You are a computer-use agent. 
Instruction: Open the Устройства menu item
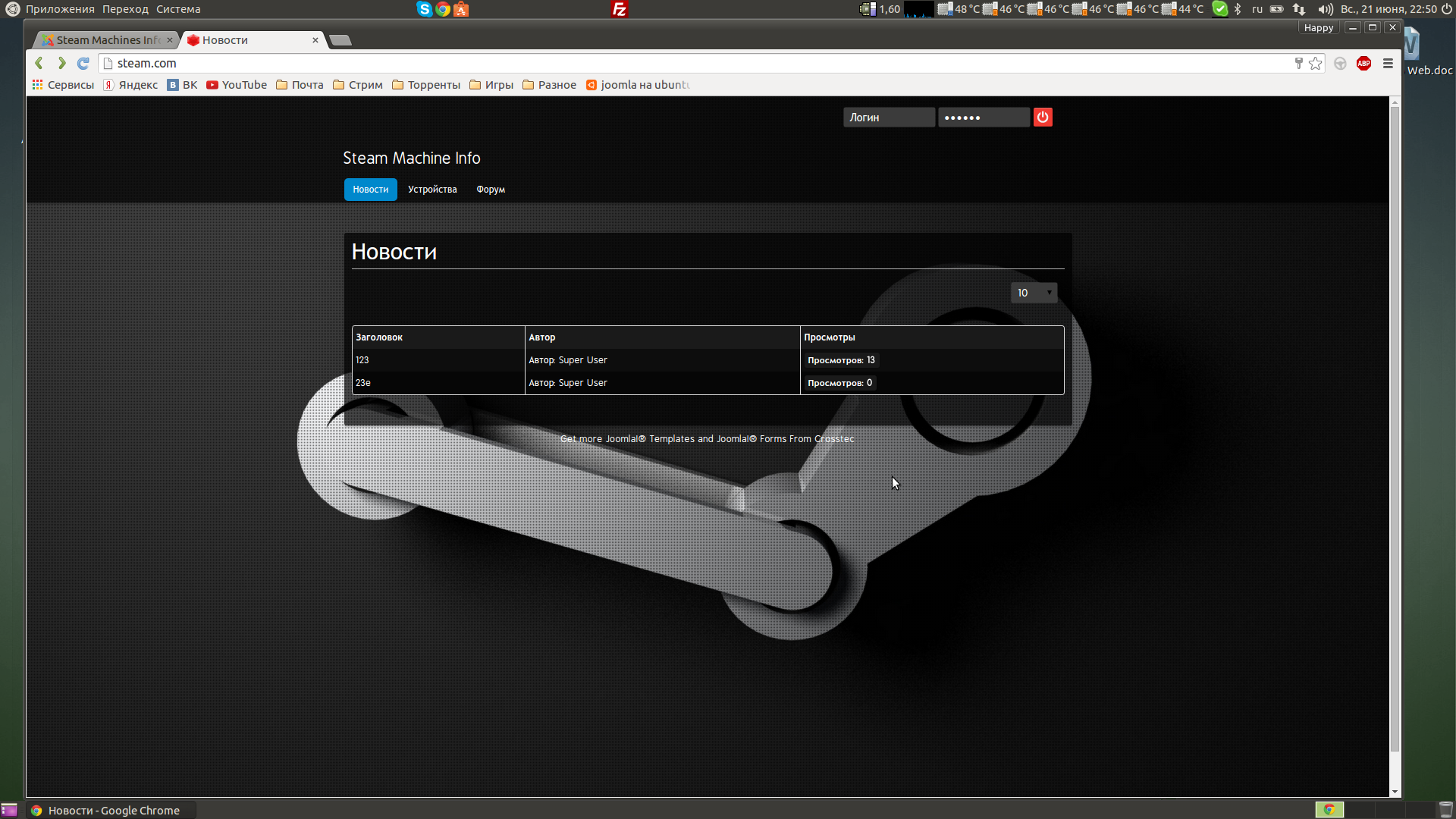(432, 190)
